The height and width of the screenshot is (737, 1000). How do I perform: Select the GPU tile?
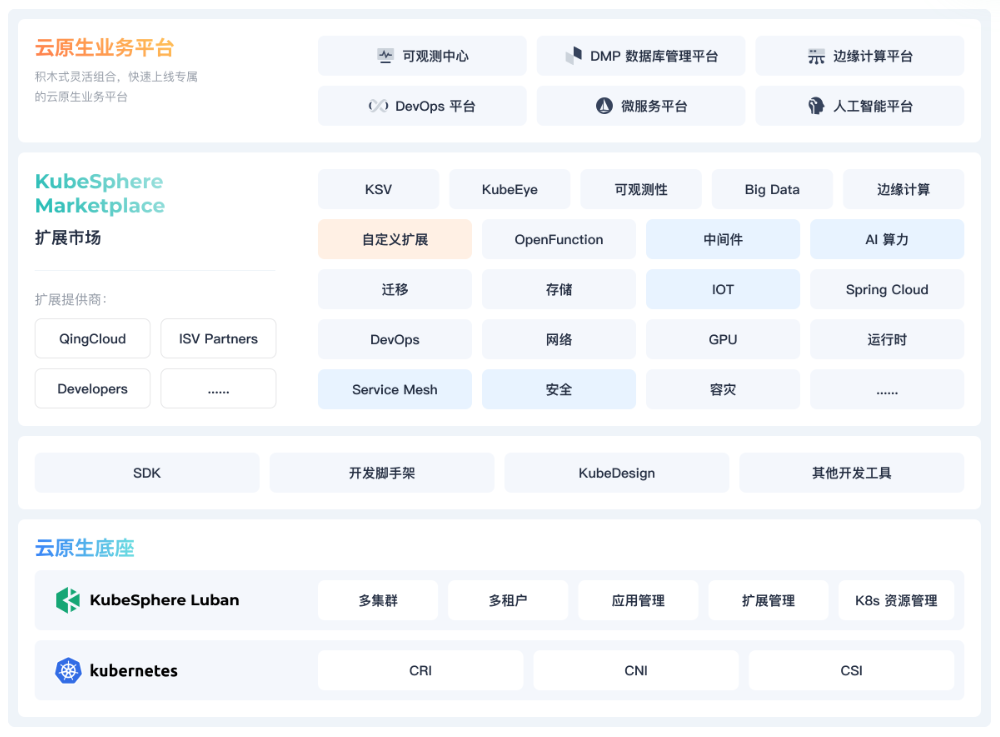click(723, 339)
